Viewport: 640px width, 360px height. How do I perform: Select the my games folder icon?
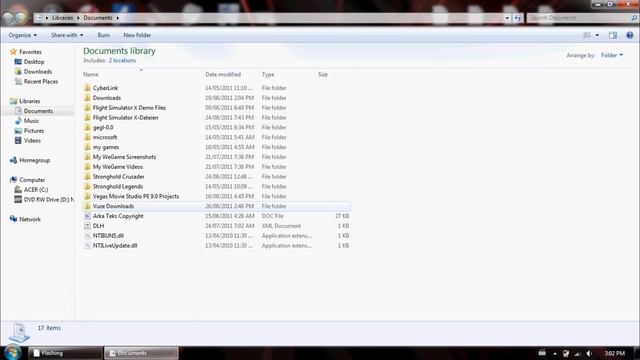pyautogui.click(x=87, y=147)
